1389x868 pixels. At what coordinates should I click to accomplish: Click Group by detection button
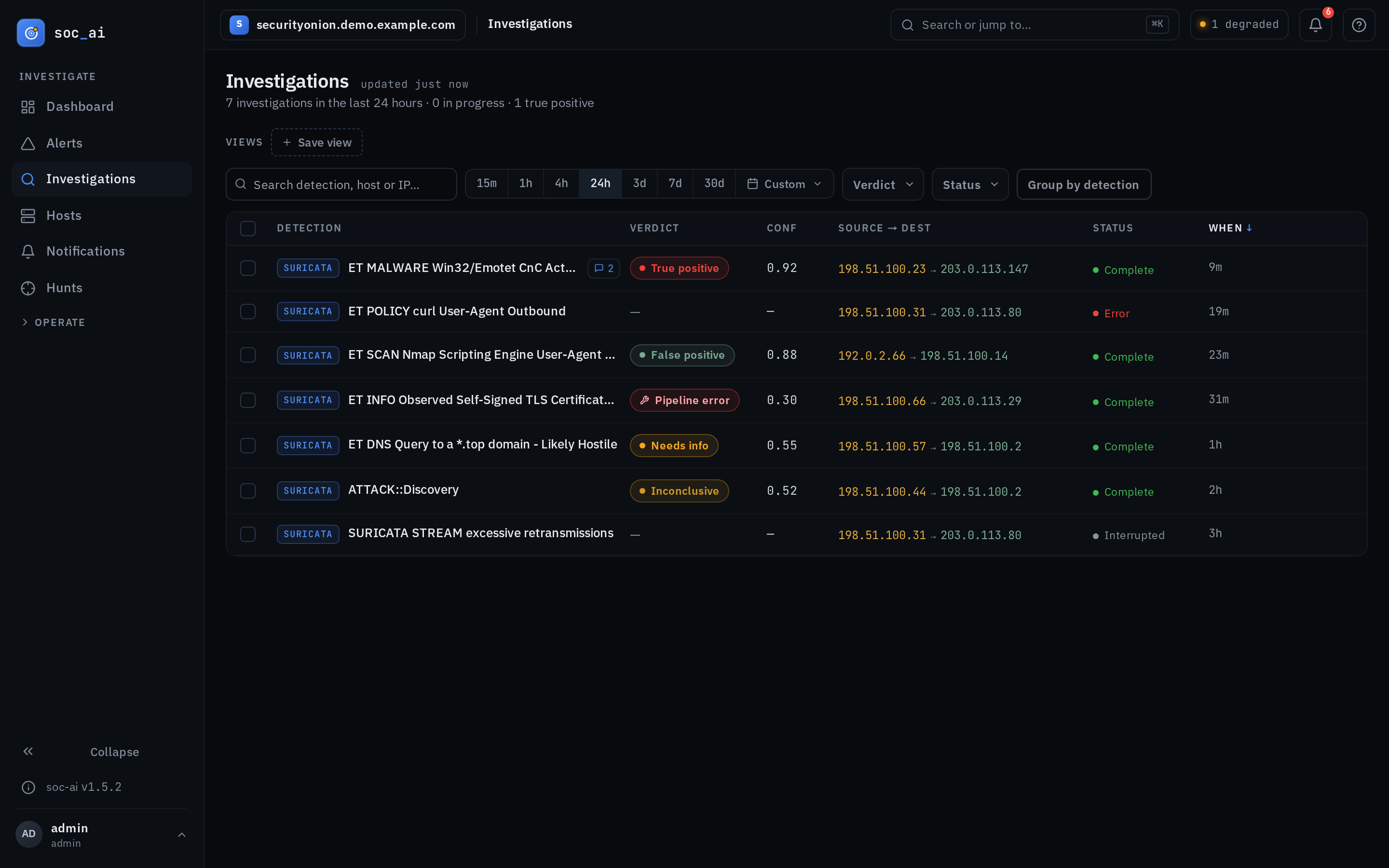point(1084,184)
